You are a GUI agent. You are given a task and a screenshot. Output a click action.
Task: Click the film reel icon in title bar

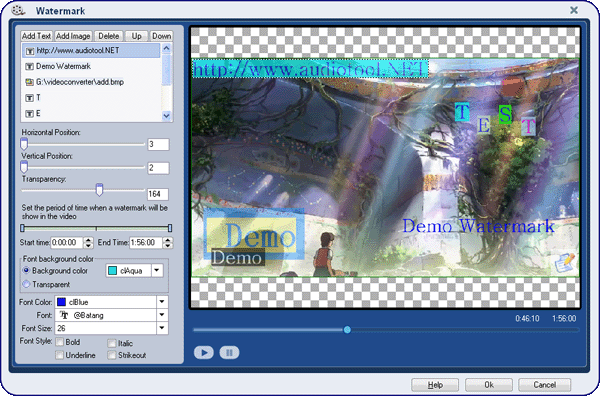click(18, 10)
